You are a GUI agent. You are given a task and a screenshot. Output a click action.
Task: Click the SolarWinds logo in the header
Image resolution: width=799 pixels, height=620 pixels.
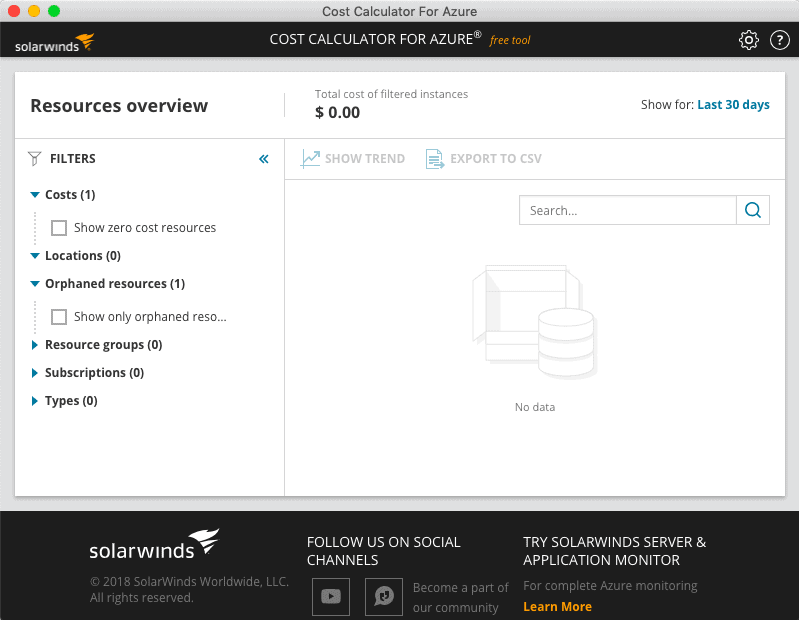[55, 43]
